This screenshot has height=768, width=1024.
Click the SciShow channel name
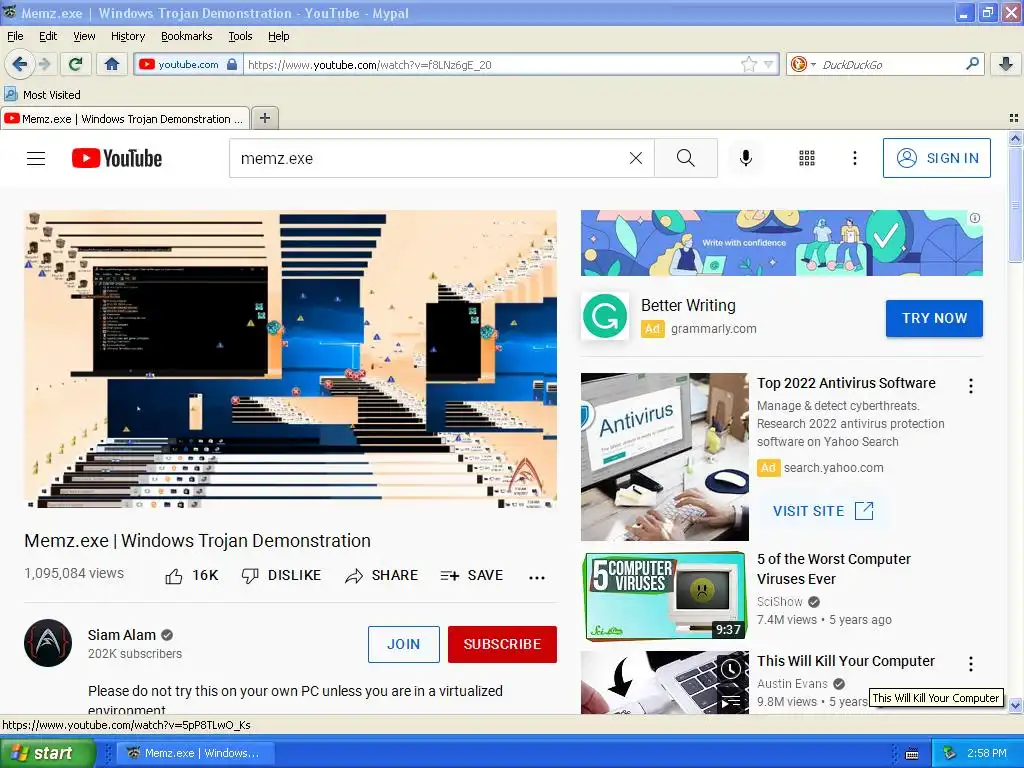click(x=780, y=601)
